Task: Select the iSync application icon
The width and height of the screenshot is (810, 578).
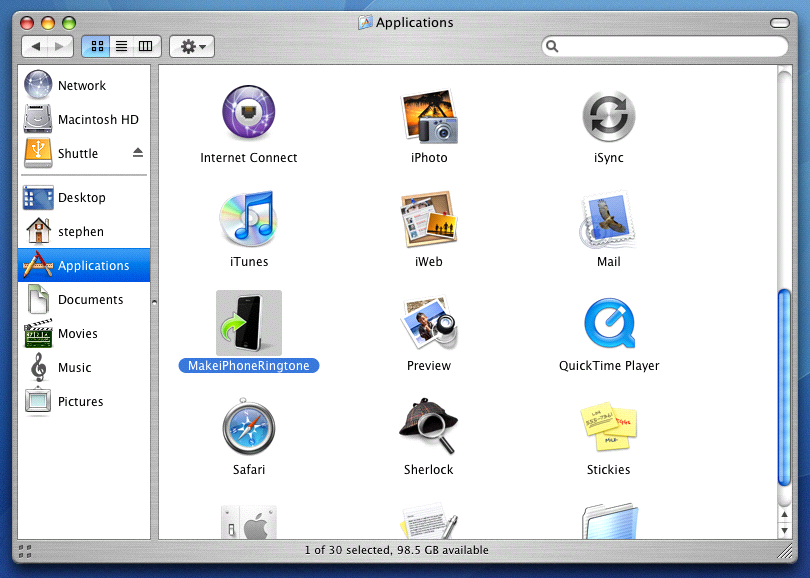Action: (x=609, y=116)
